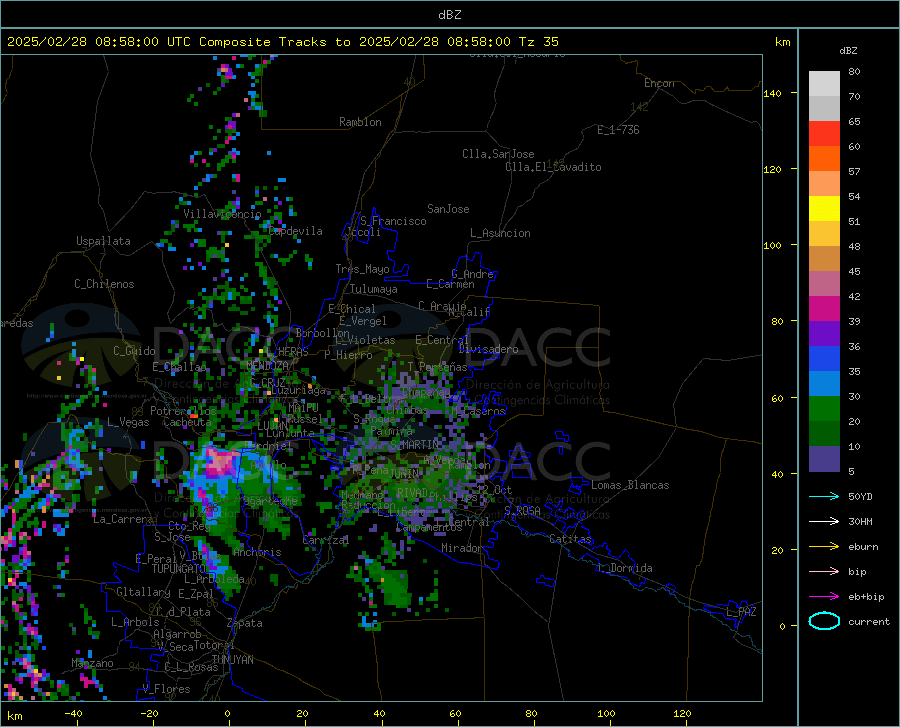The height and width of the screenshot is (727, 900).
Task: Click the Clla.SanJose map label
Action: pos(498,154)
